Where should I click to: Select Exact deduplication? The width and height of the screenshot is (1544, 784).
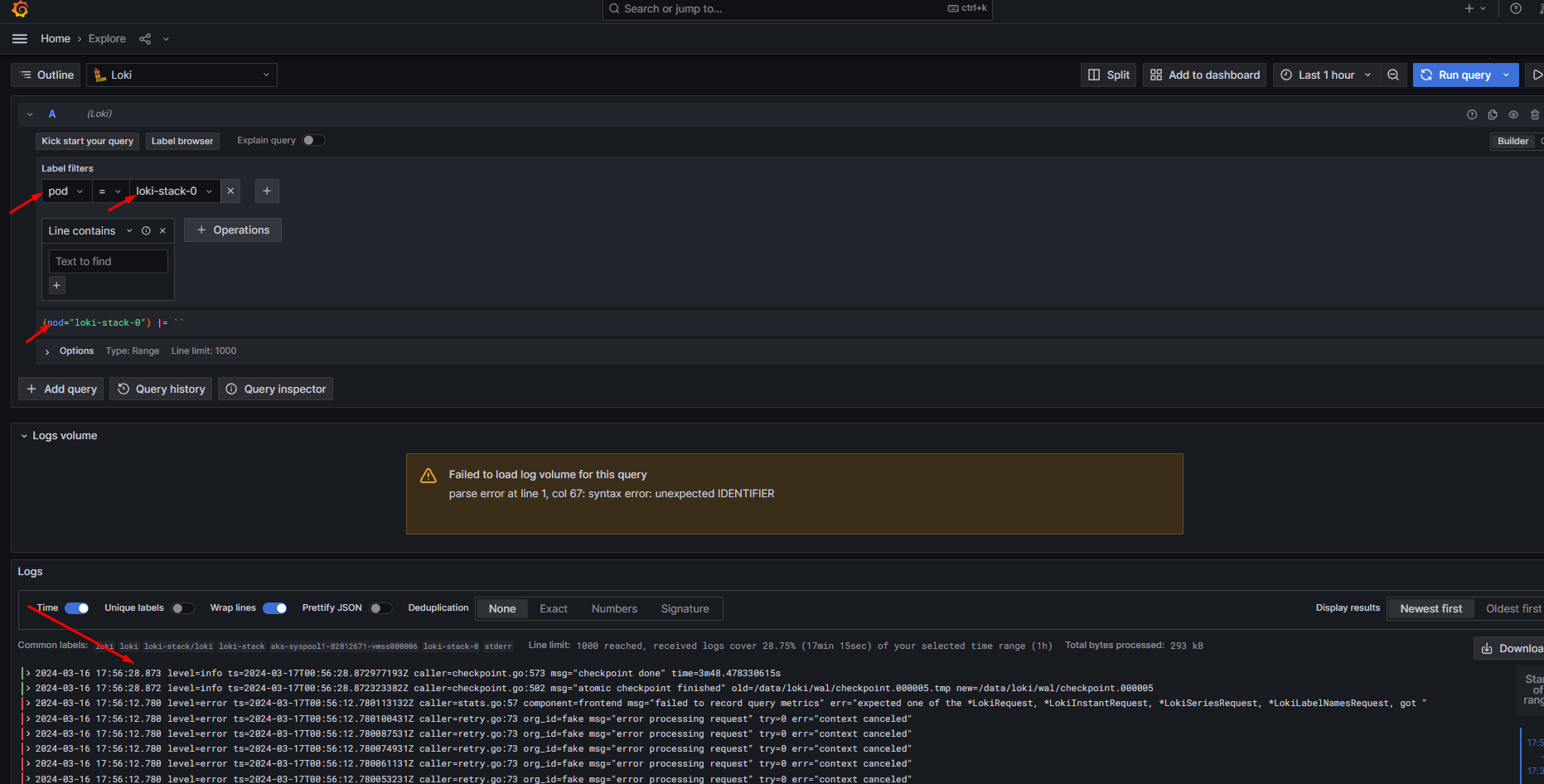tap(554, 608)
